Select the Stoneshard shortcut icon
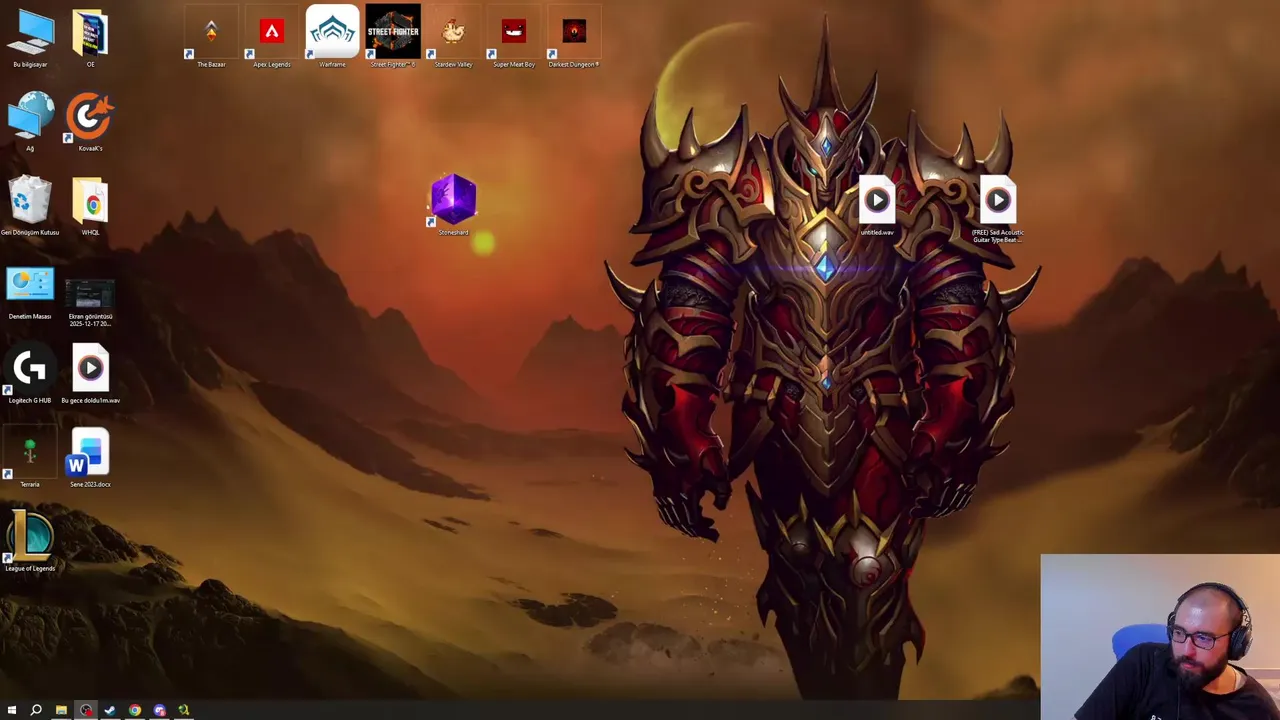 453,205
